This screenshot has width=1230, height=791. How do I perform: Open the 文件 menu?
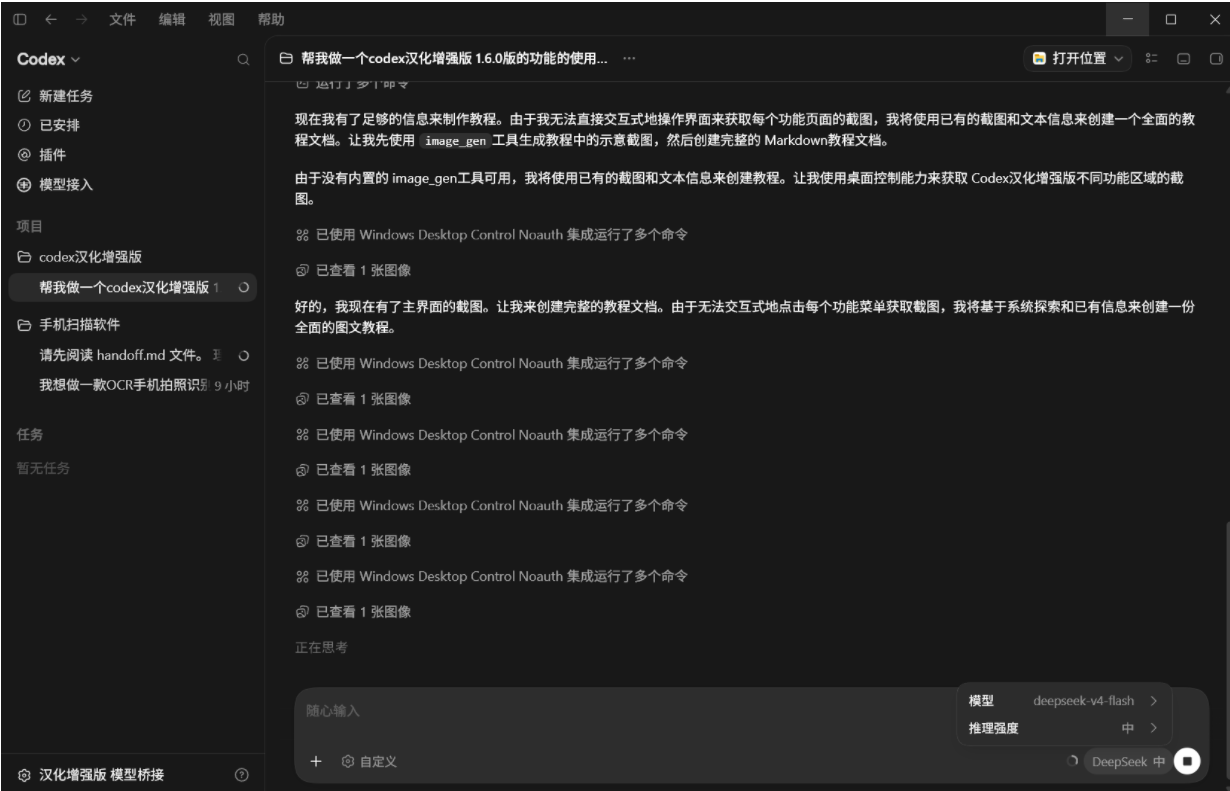click(x=122, y=20)
